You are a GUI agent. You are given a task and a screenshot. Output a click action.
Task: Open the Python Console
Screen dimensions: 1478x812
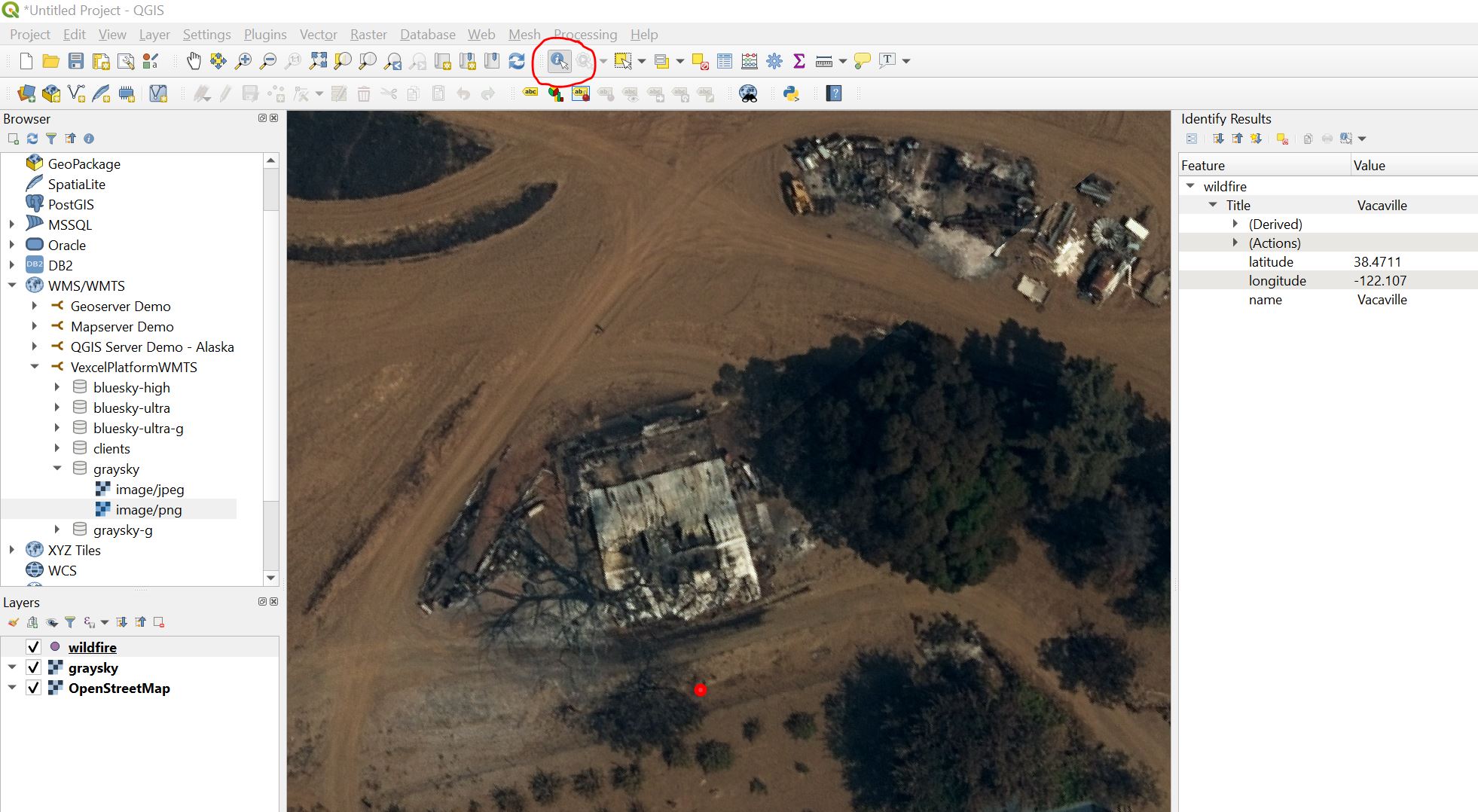pos(791,93)
